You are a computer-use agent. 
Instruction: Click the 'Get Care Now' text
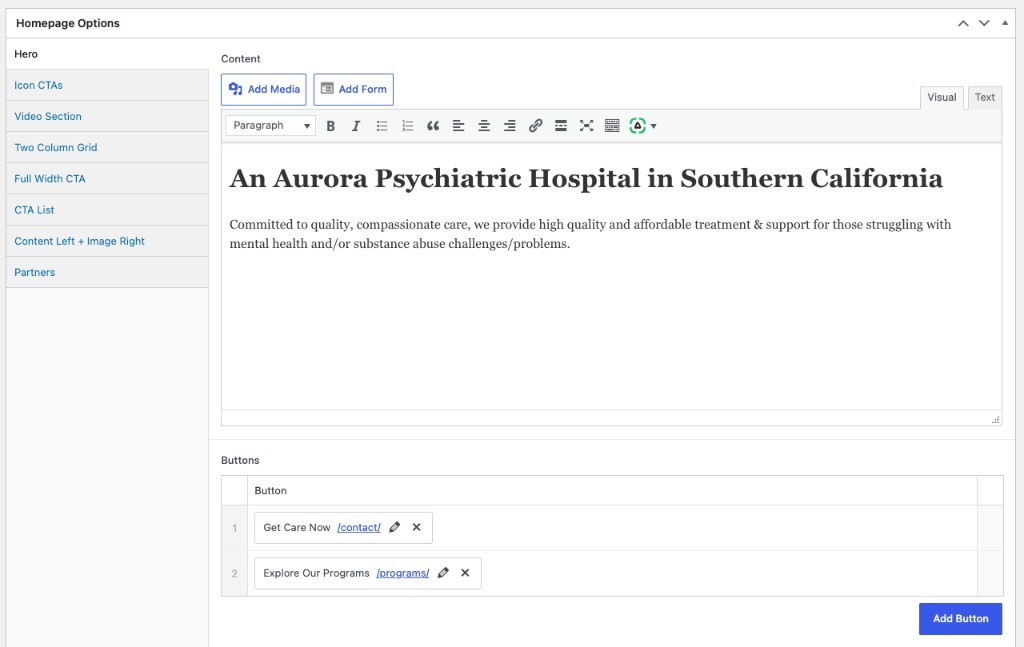296,528
